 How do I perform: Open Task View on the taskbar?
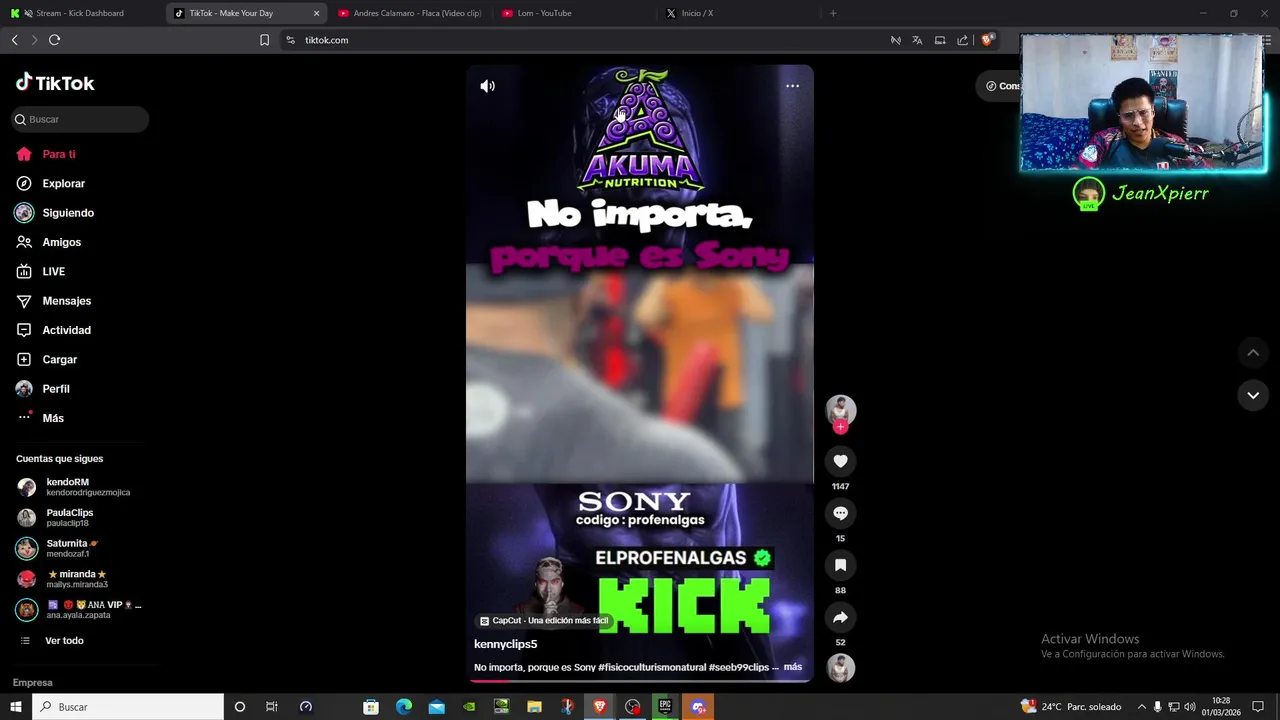pos(271,707)
